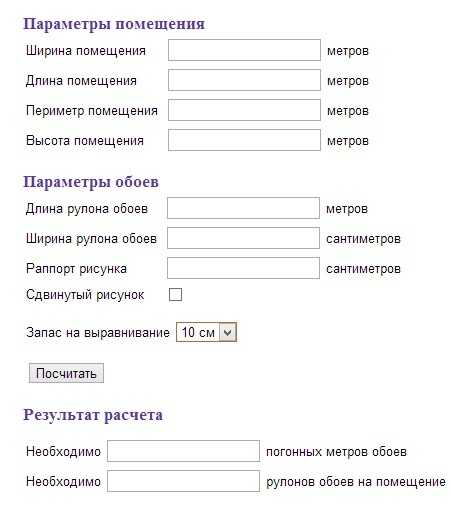Click the Посчитать button
This screenshot has height=505, width=452.
(x=66, y=373)
